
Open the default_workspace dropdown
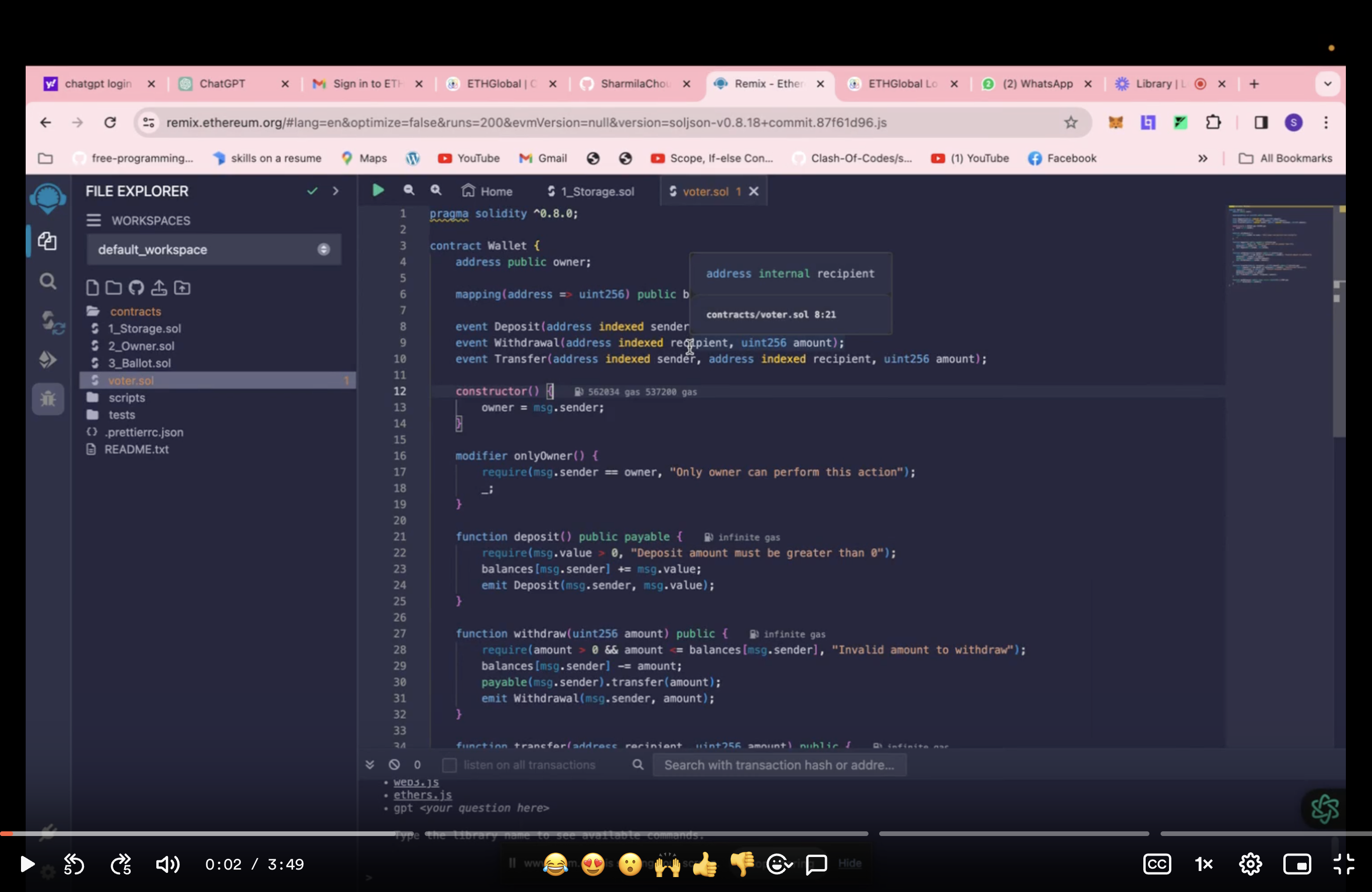pos(214,249)
